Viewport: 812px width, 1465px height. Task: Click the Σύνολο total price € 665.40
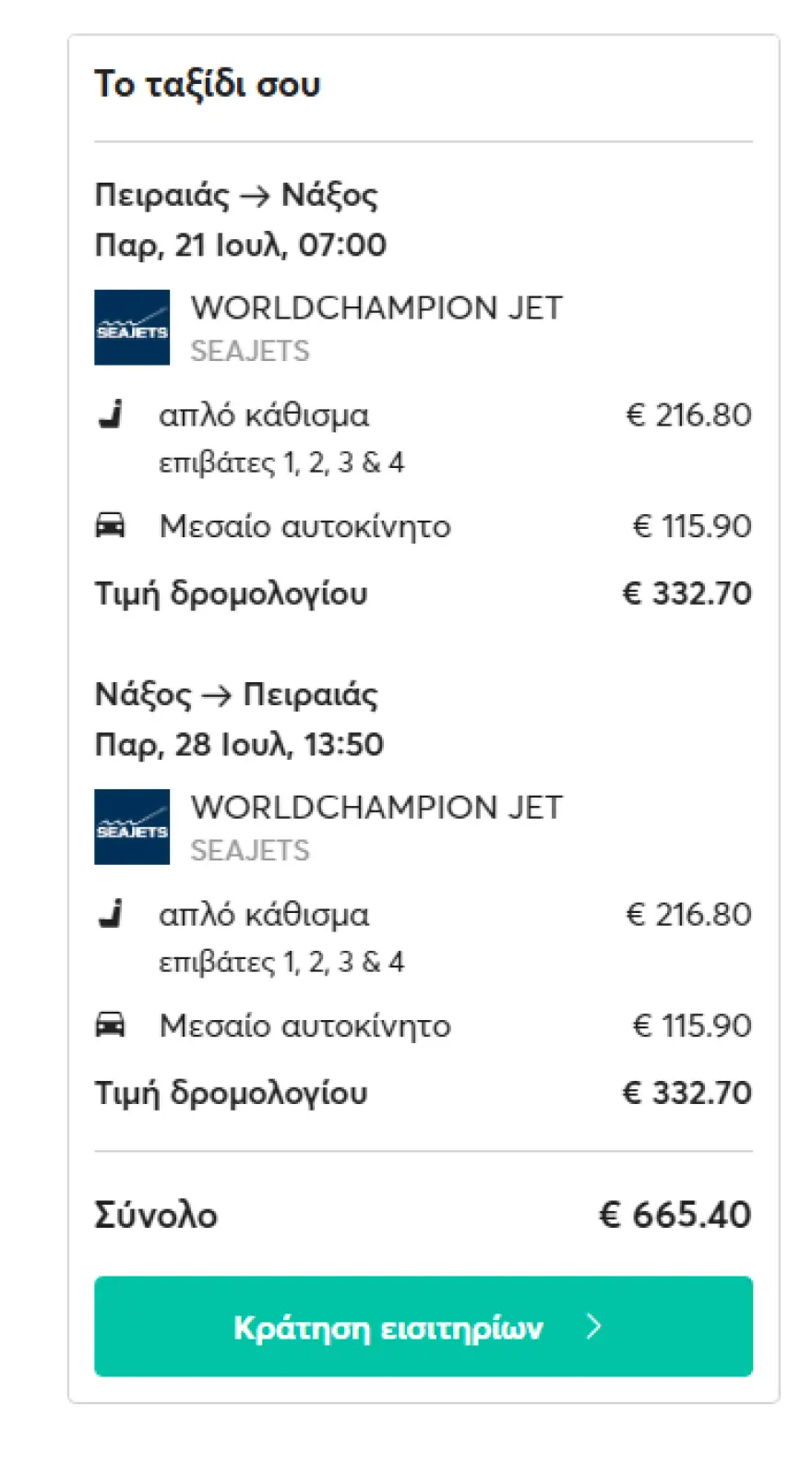(x=675, y=1215)
